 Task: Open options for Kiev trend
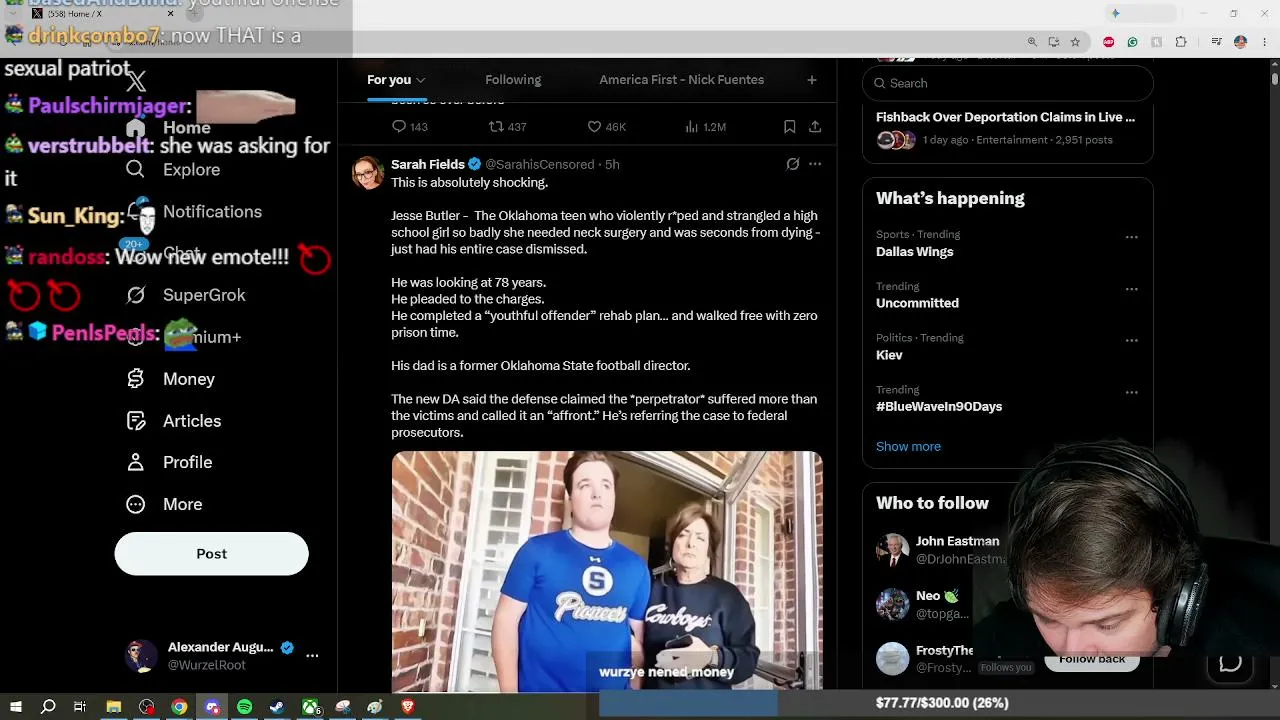click(x=1131, y=341)
